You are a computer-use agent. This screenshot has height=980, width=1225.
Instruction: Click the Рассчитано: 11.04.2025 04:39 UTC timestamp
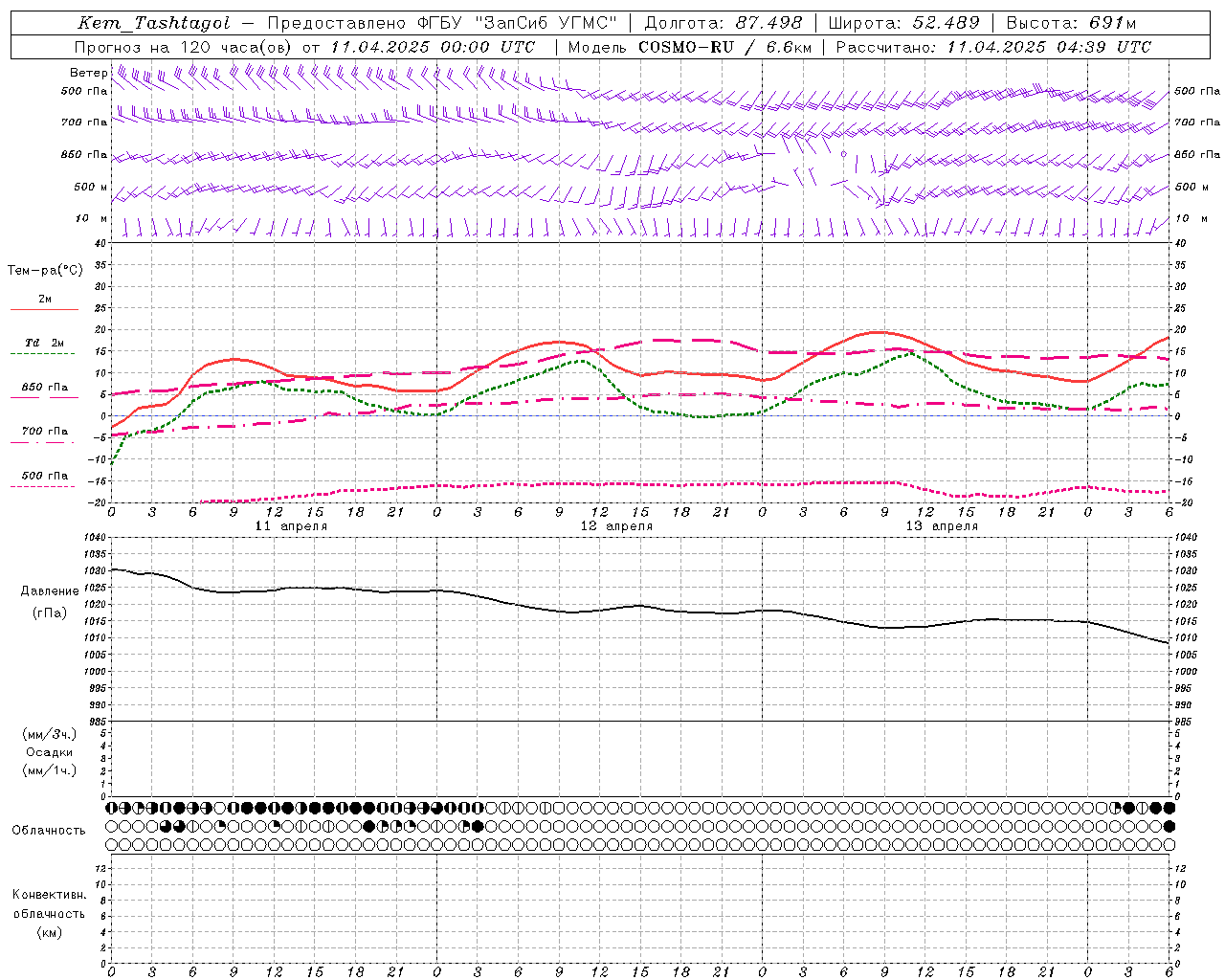click(993, 47)
